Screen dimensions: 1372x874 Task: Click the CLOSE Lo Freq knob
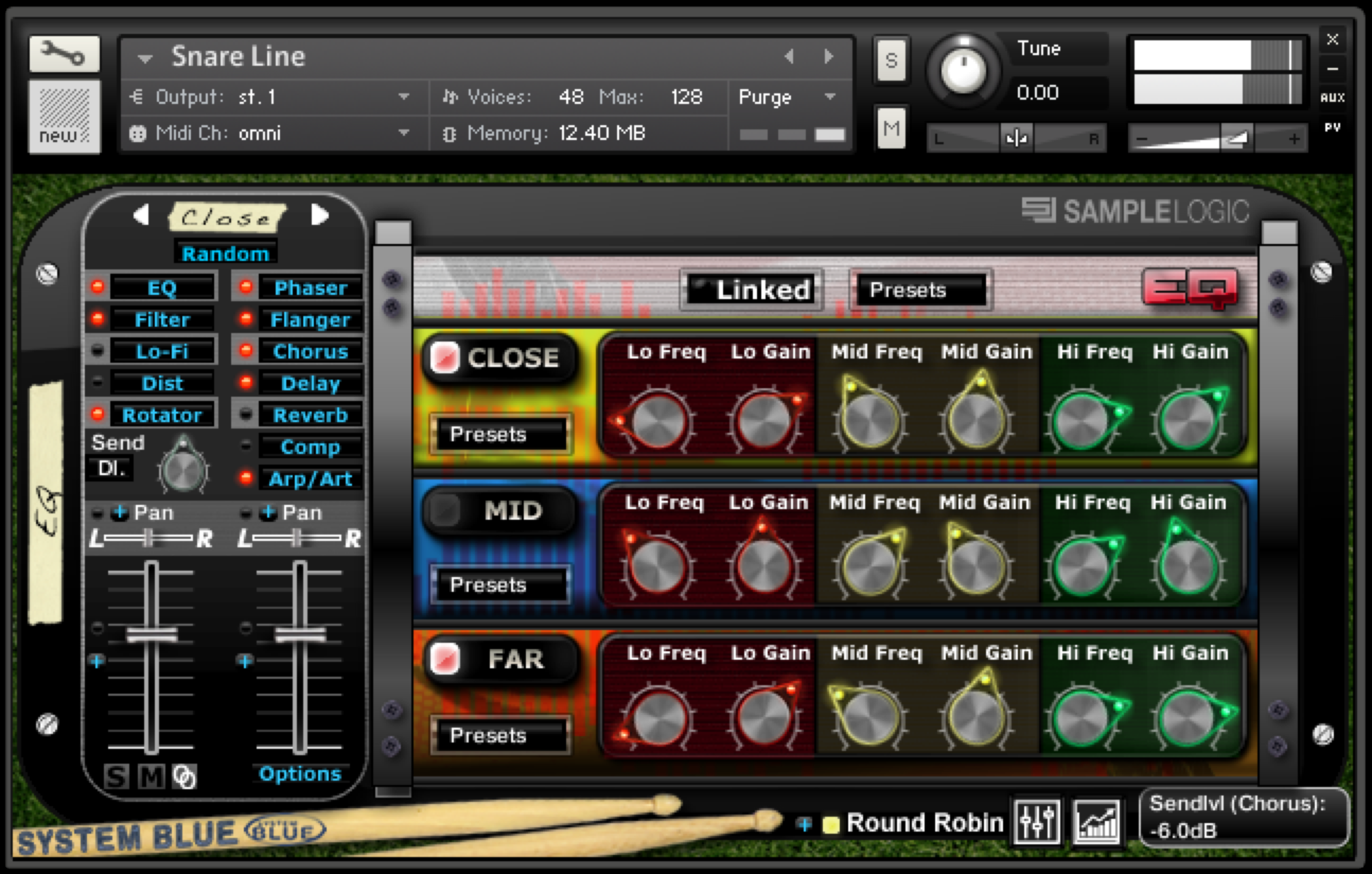click(657, 421)
